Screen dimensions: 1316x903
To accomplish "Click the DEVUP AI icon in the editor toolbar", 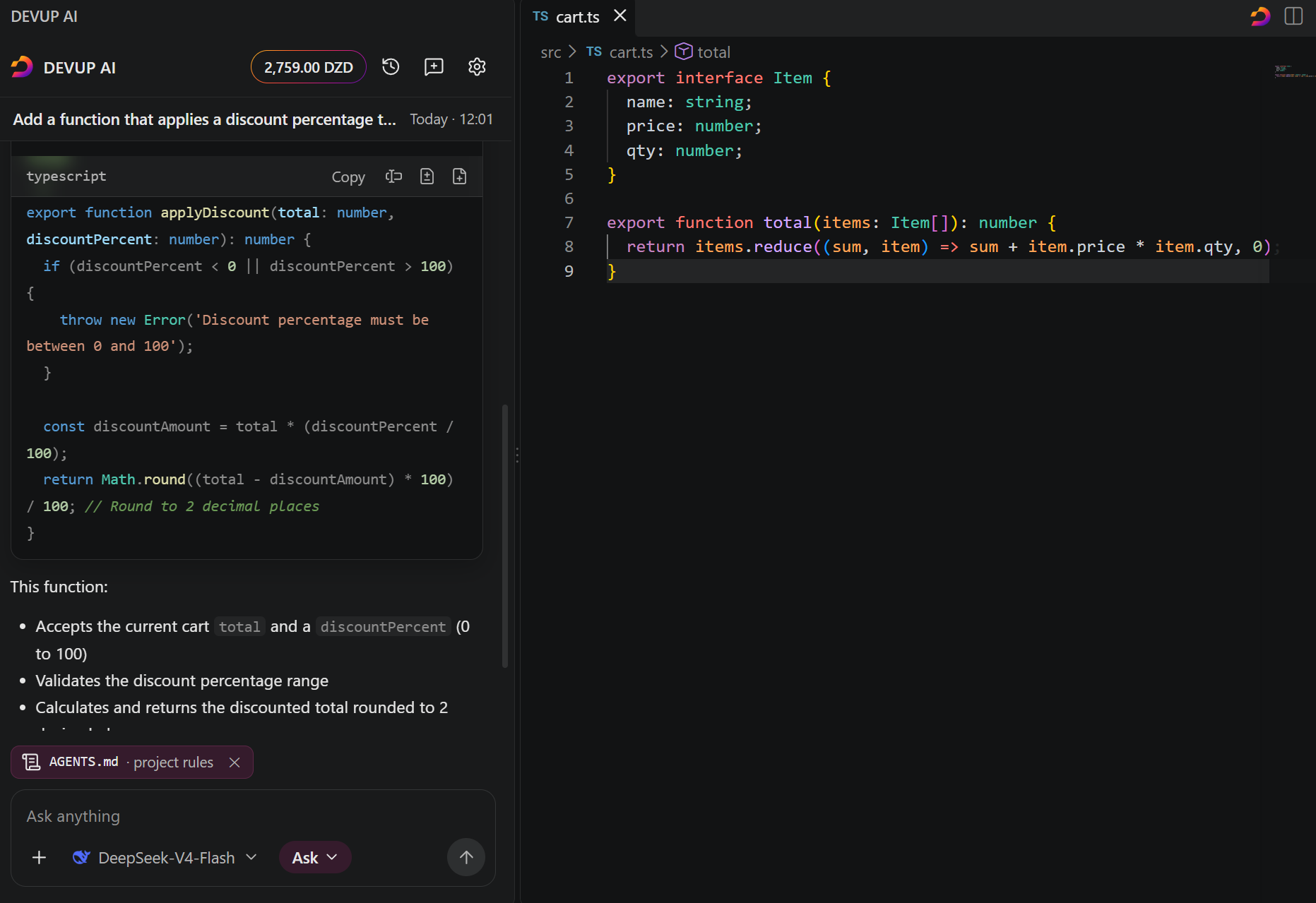I will (1260, 16).
